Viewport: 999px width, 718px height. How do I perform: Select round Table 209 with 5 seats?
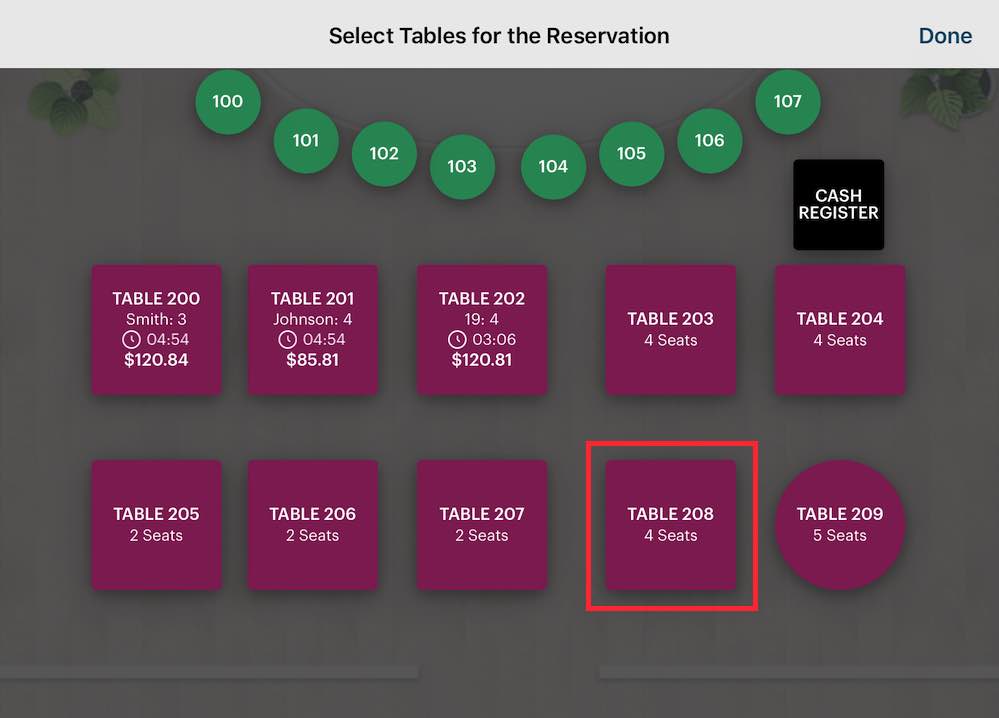[x=840, y=525]
